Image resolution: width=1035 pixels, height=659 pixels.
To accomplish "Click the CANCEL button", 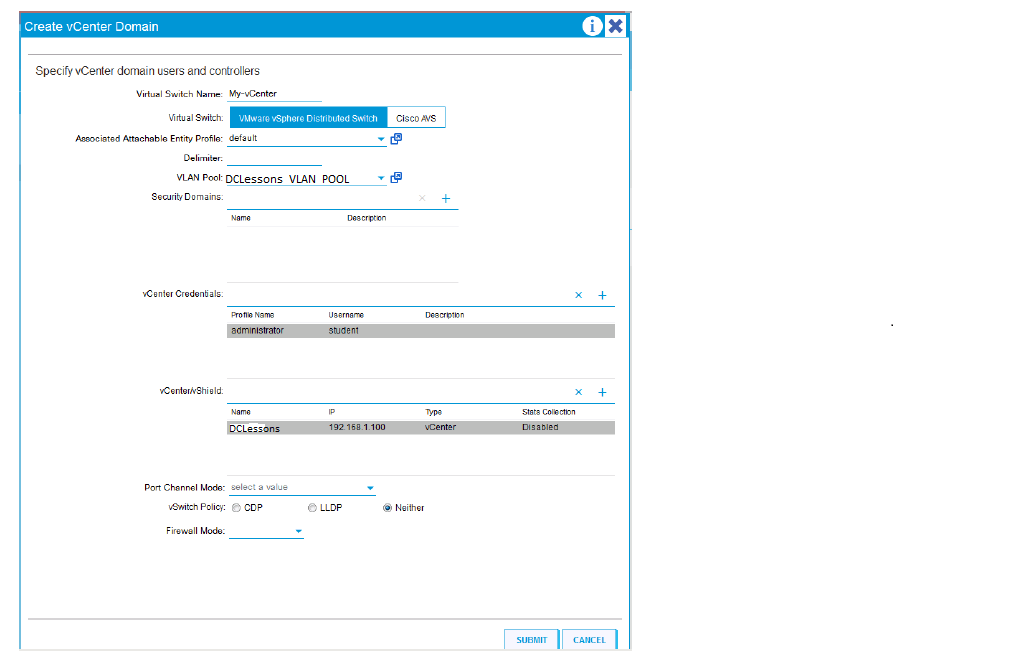I will (x=589, y=639).
